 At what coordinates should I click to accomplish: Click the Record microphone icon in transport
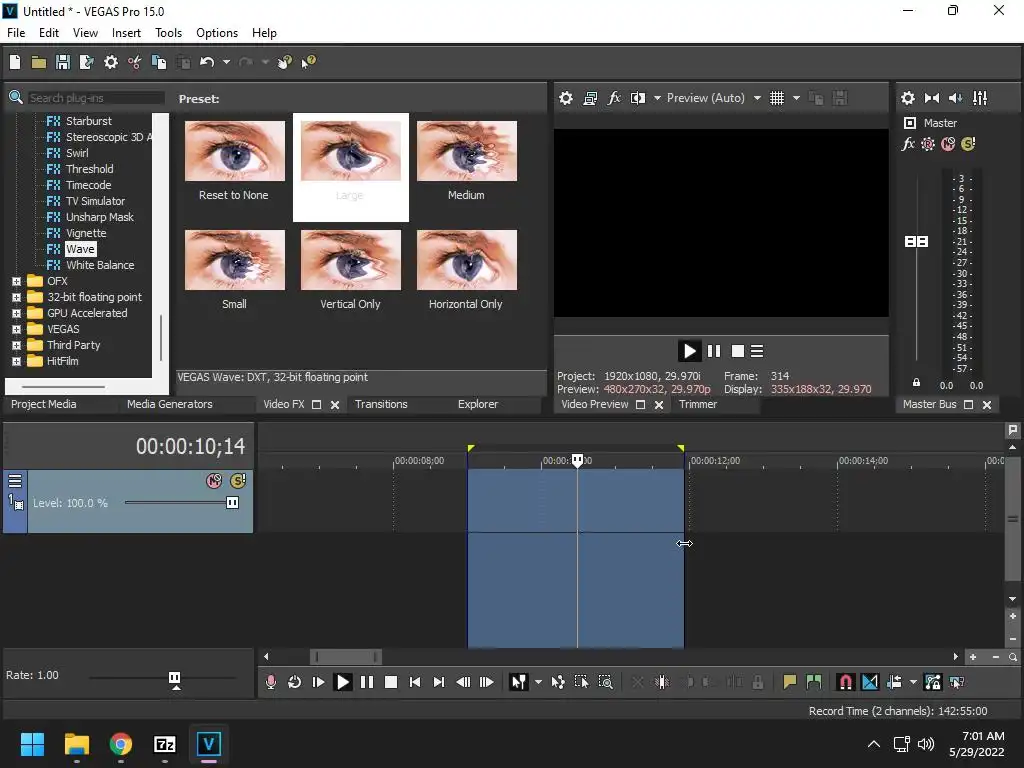[271, 682]
